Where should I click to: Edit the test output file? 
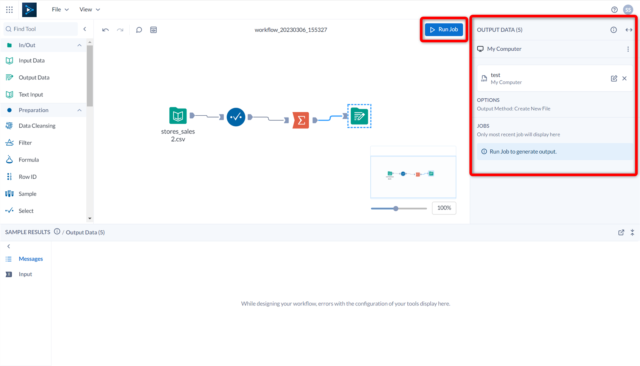point(613,78)
